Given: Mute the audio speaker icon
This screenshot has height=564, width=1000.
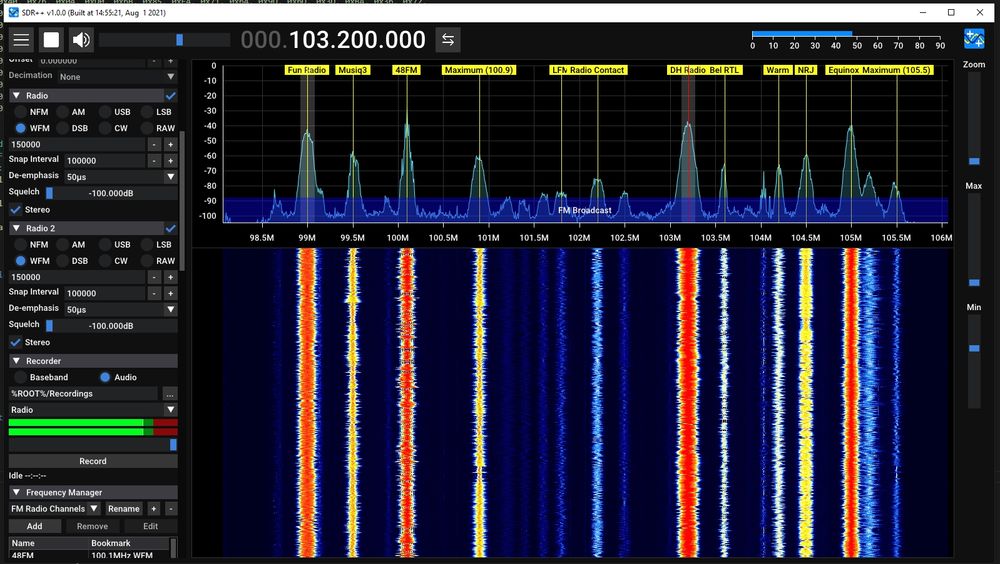Looking at the screenshot, I should point(81,40).
